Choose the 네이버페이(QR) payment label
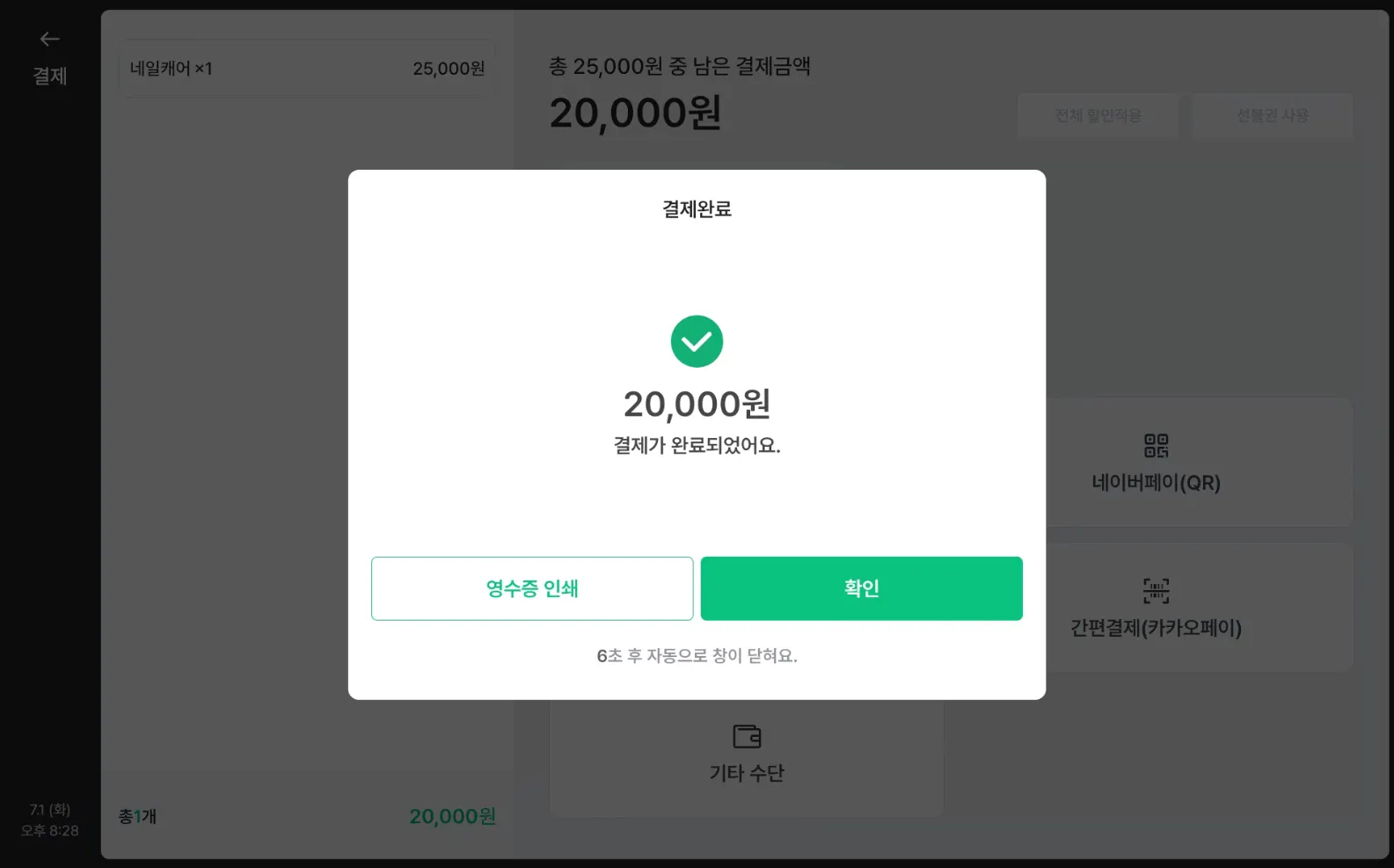Image resolution: width=1394 pixels, height=868 pixels. pyautogui.click(x=1156, y=483)
